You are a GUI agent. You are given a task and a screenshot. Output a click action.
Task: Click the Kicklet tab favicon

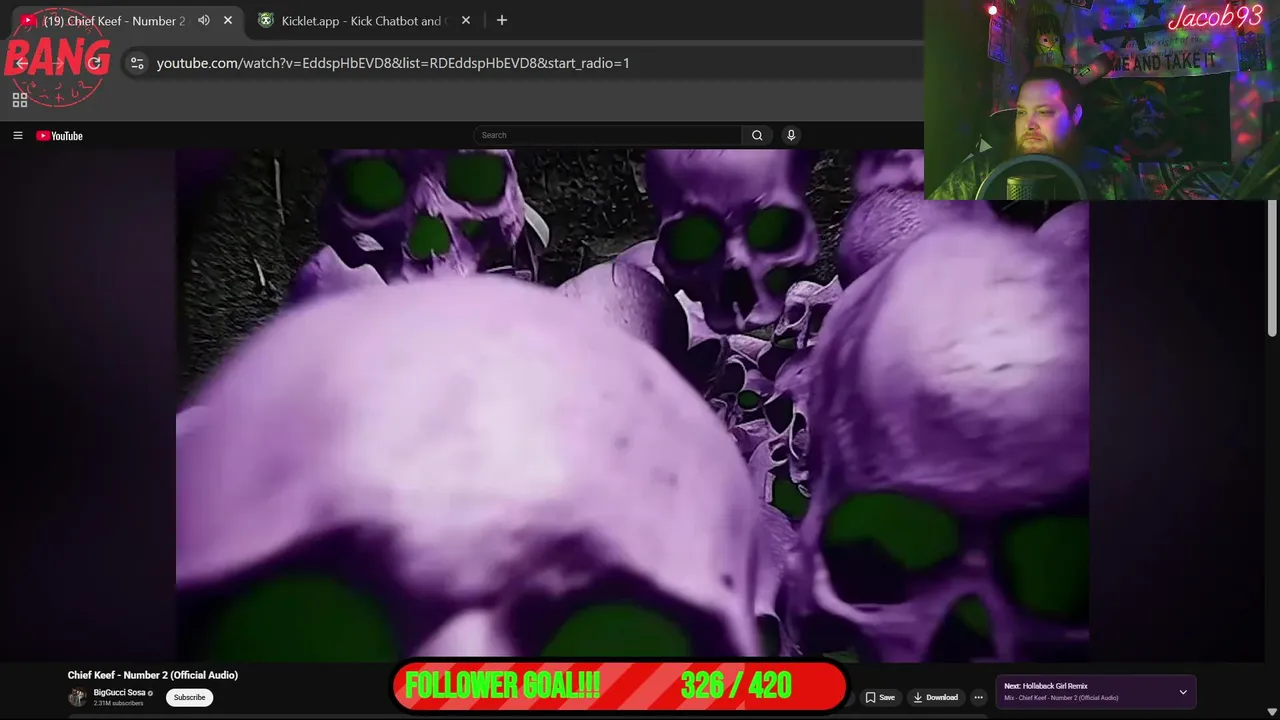(x=266, y=20)
